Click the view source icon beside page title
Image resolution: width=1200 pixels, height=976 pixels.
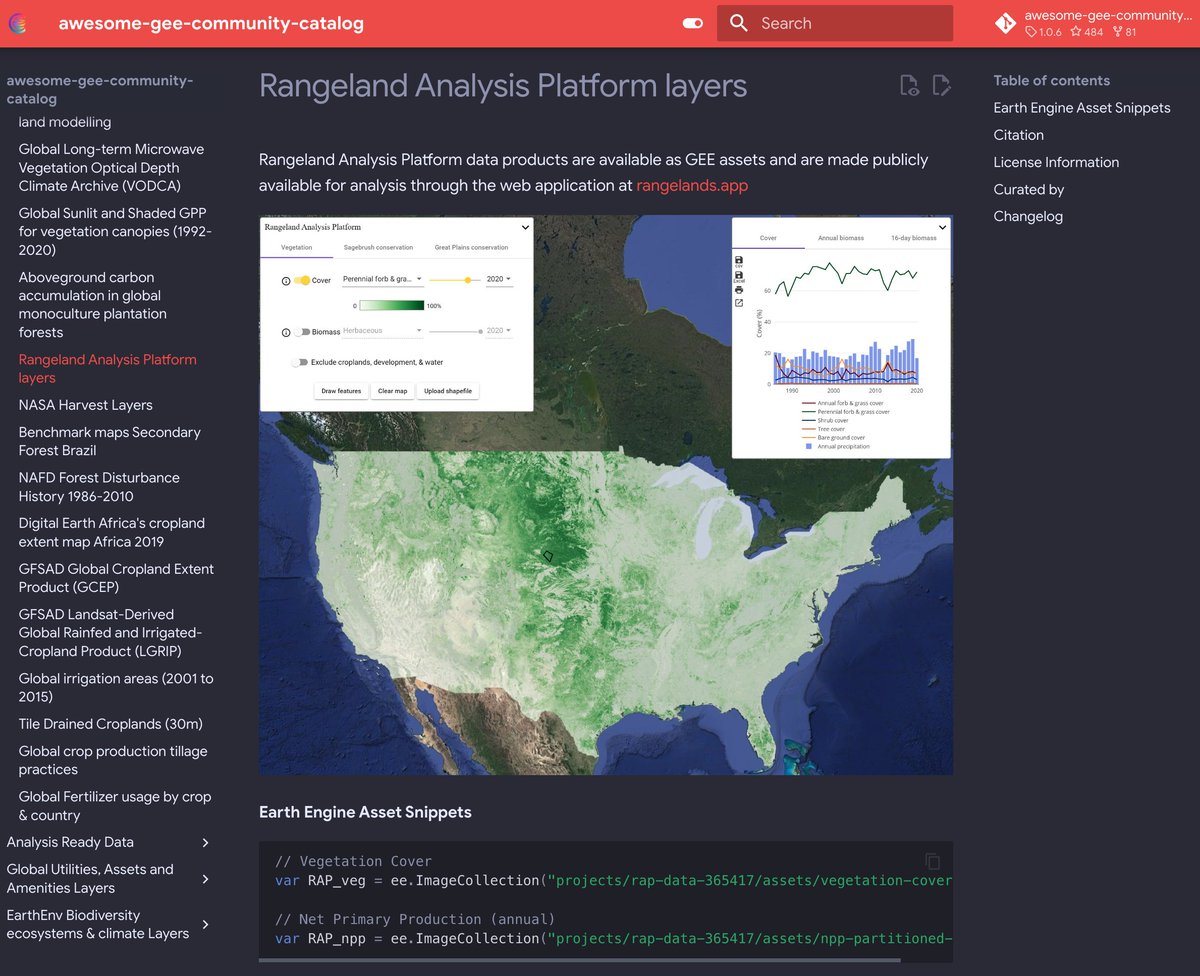(x=909, y=86)
